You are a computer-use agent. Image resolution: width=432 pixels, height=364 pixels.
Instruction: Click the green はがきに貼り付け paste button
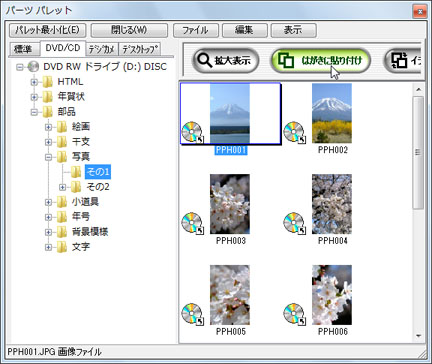[321, 61]
